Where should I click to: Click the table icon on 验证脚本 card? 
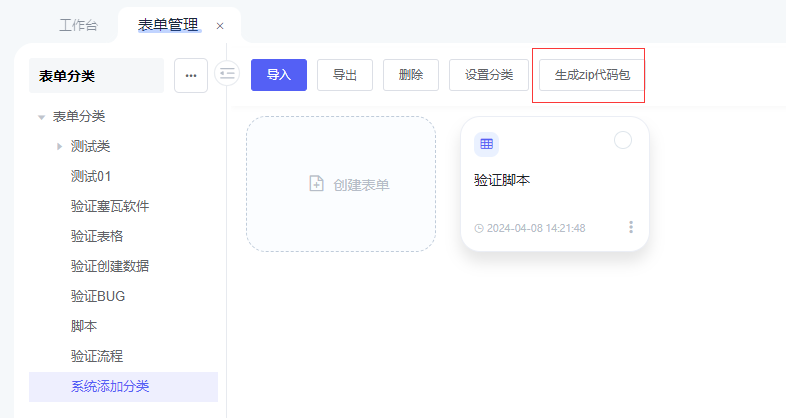pos(487,144)
